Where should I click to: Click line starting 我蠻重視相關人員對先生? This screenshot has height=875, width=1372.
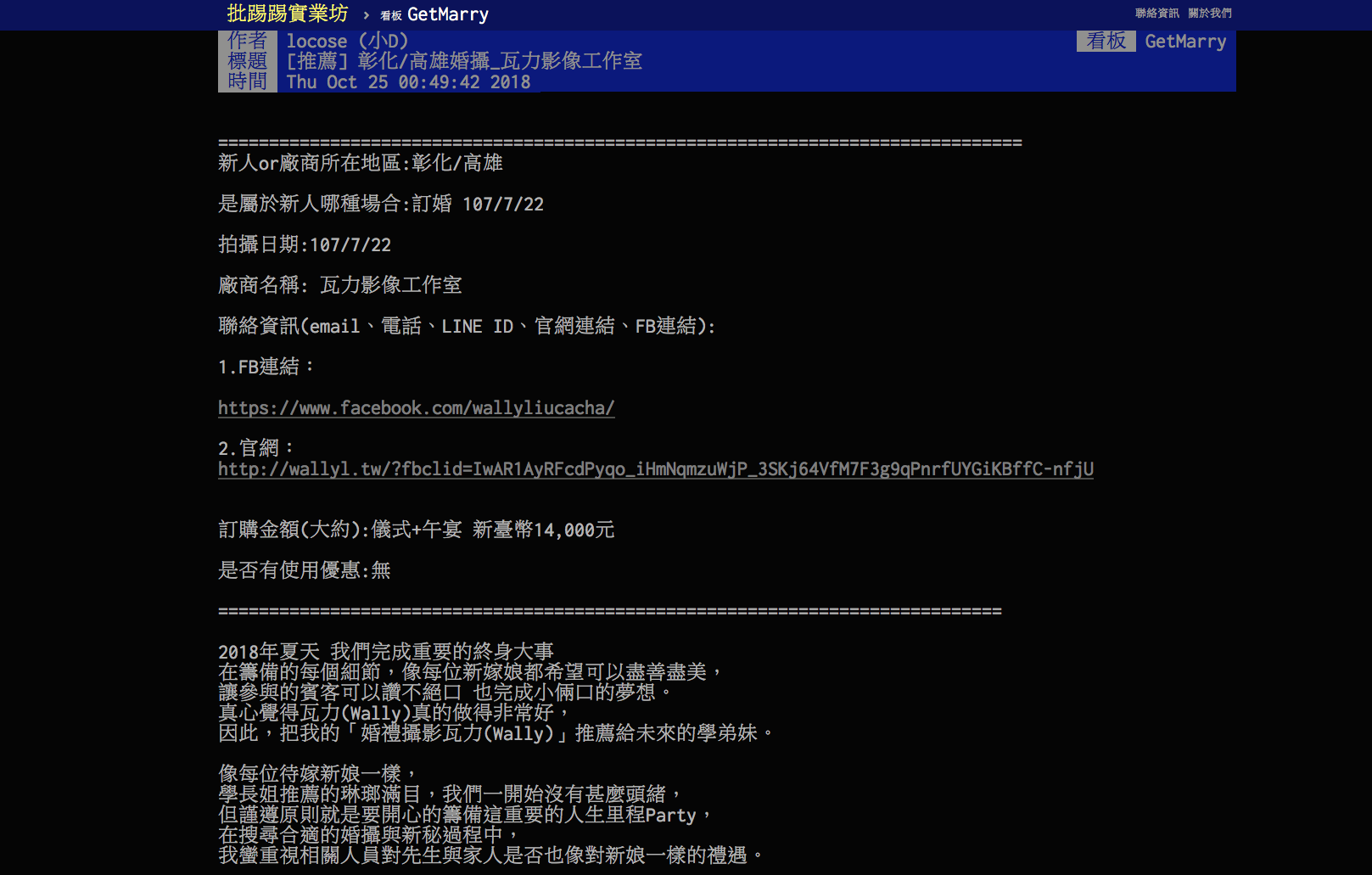click(491, 855)
